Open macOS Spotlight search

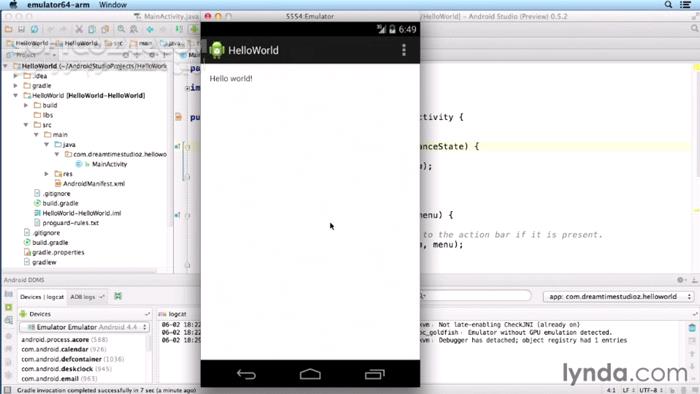[x=668, y=4]
